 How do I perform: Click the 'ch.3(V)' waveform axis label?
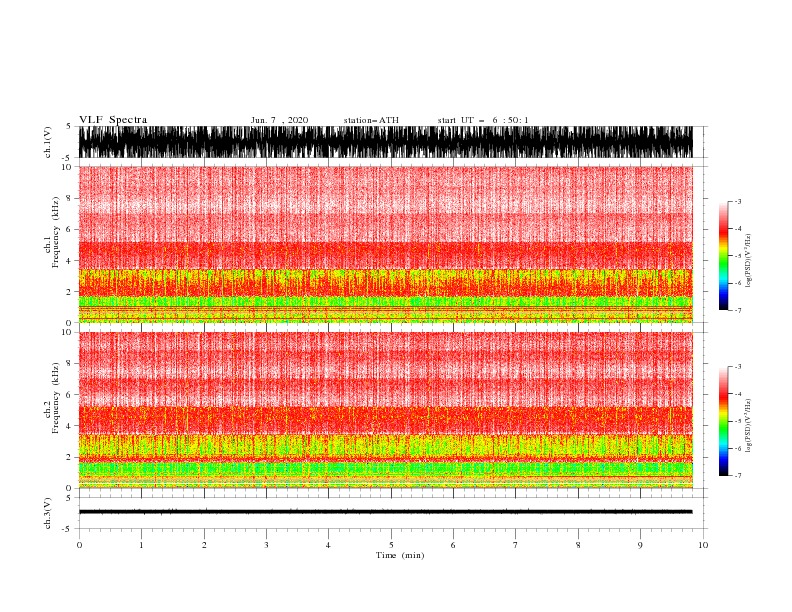48,513
